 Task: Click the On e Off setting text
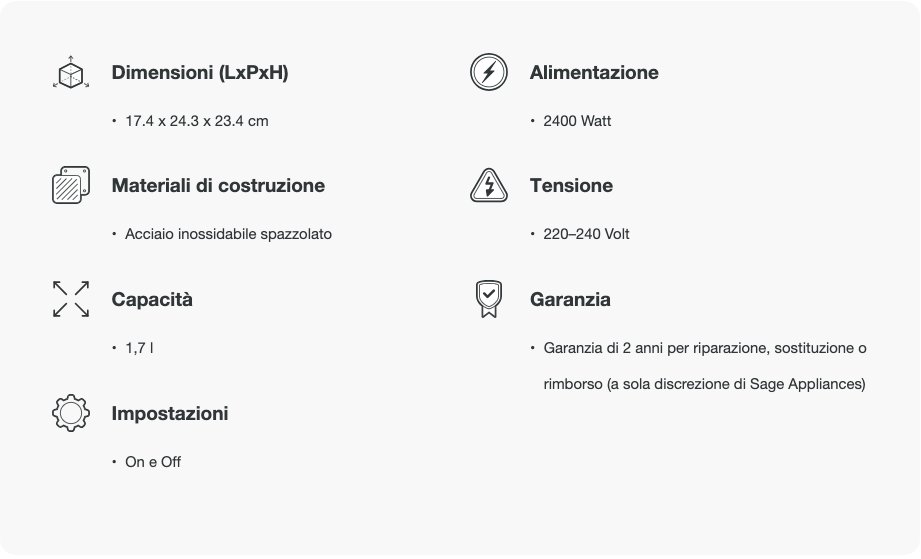[153, 462]
